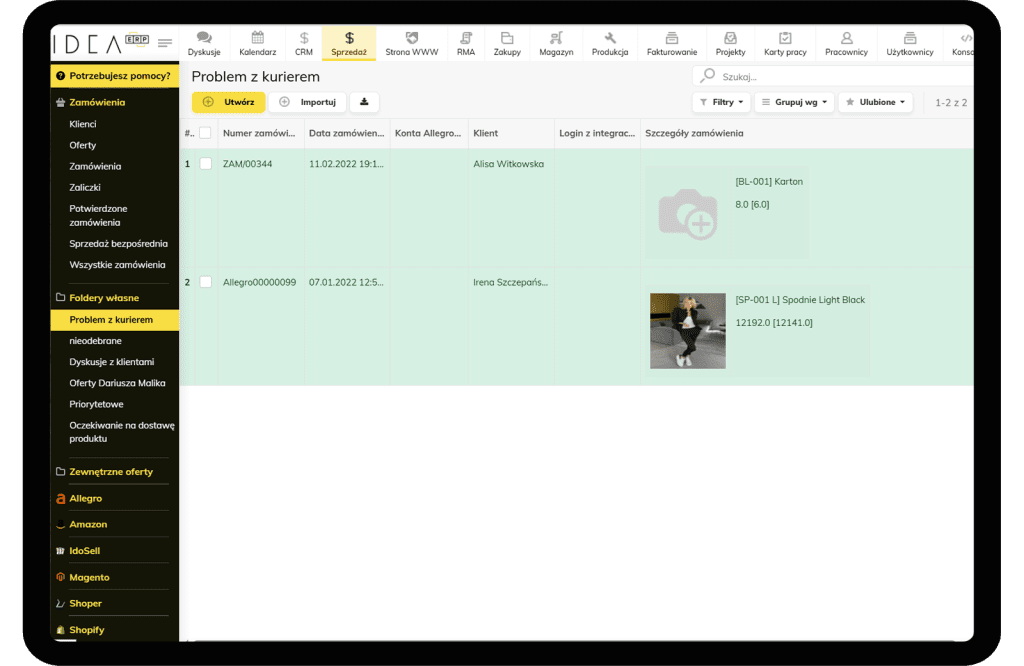
Task: Open the Pracownicy employees icon
Action: 846,38
